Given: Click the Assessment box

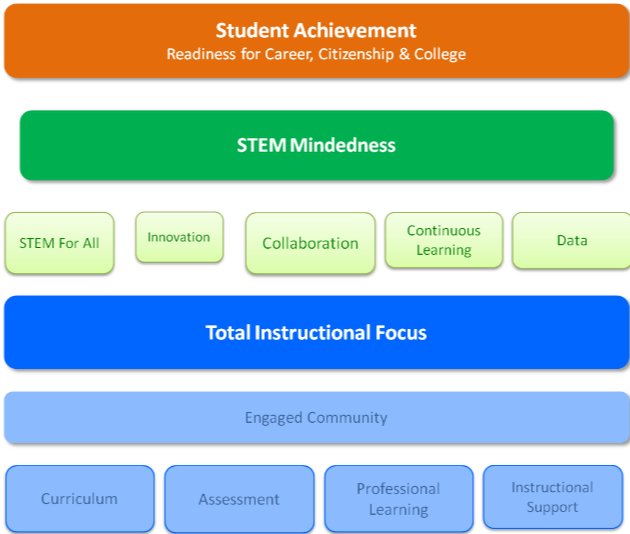Looking at the screenshot, I should point(239,499).
